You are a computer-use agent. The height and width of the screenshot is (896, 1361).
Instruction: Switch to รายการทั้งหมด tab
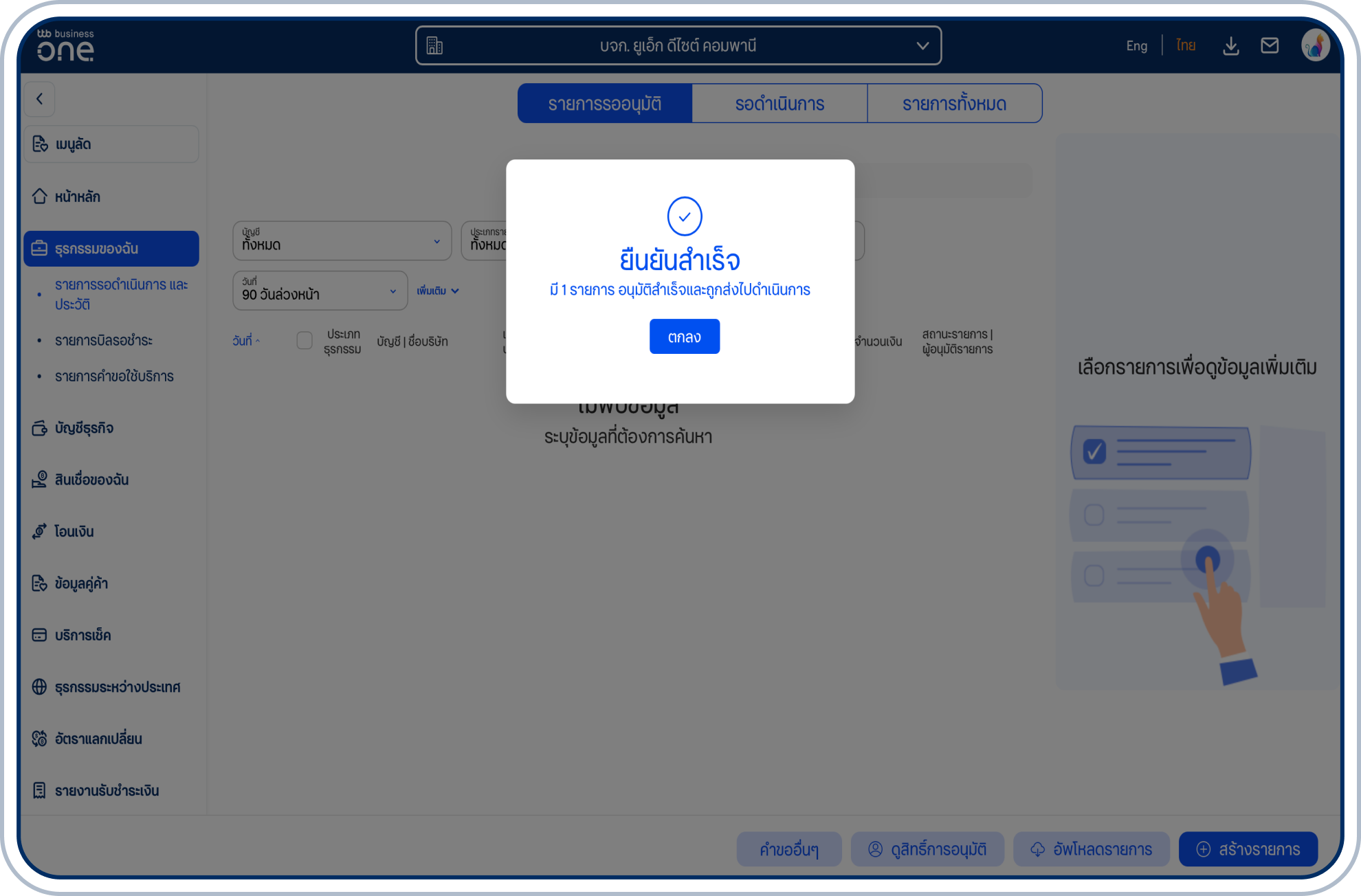point(954,104)
